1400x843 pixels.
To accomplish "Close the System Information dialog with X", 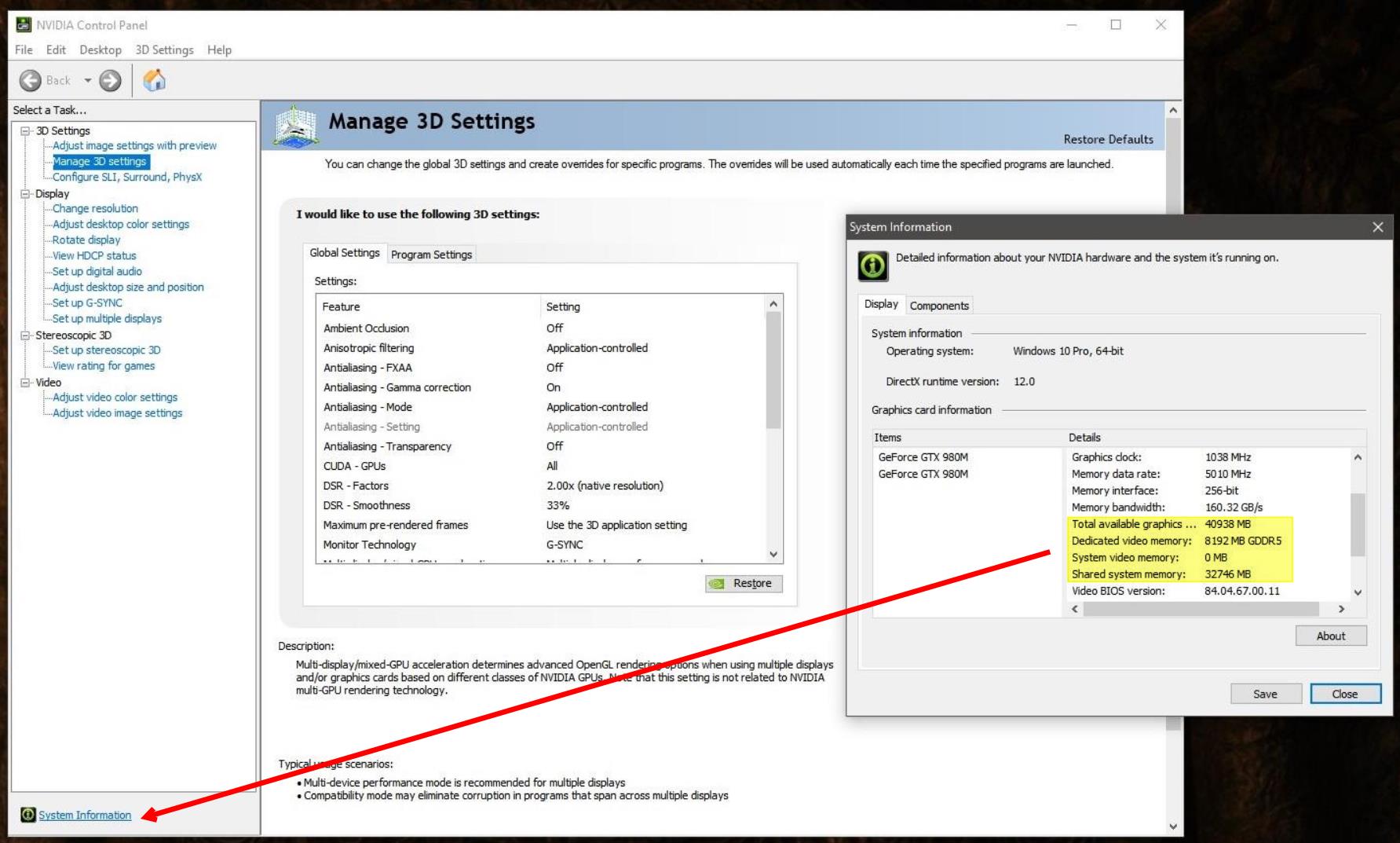I will pos(1378,227).
